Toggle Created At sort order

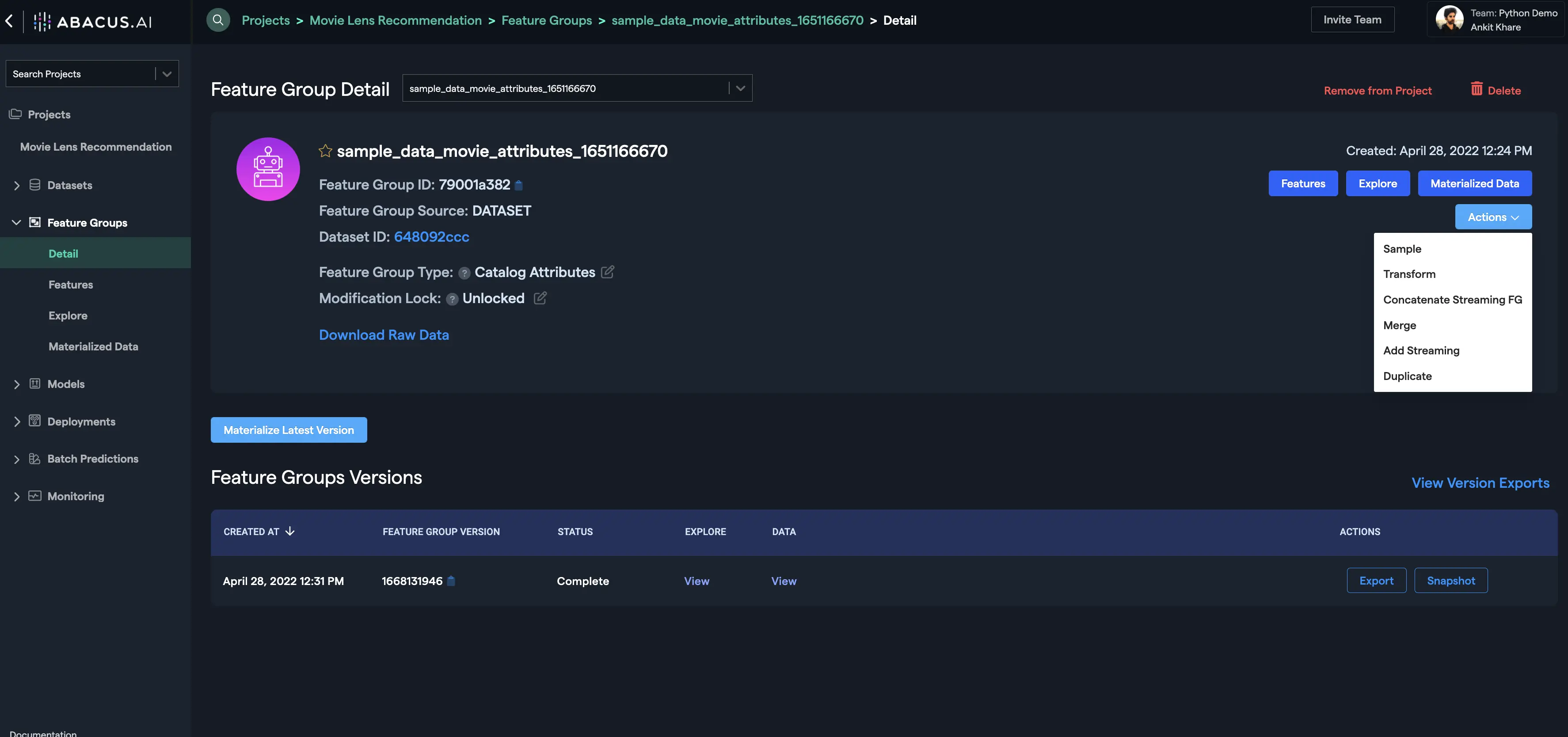(290, 531)
